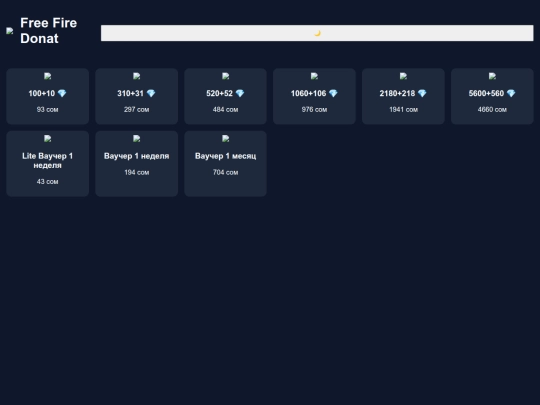This screenshot has height=405, width=540.
Task: Select the 310+31 diamonds pack
Action: point(136,96)
